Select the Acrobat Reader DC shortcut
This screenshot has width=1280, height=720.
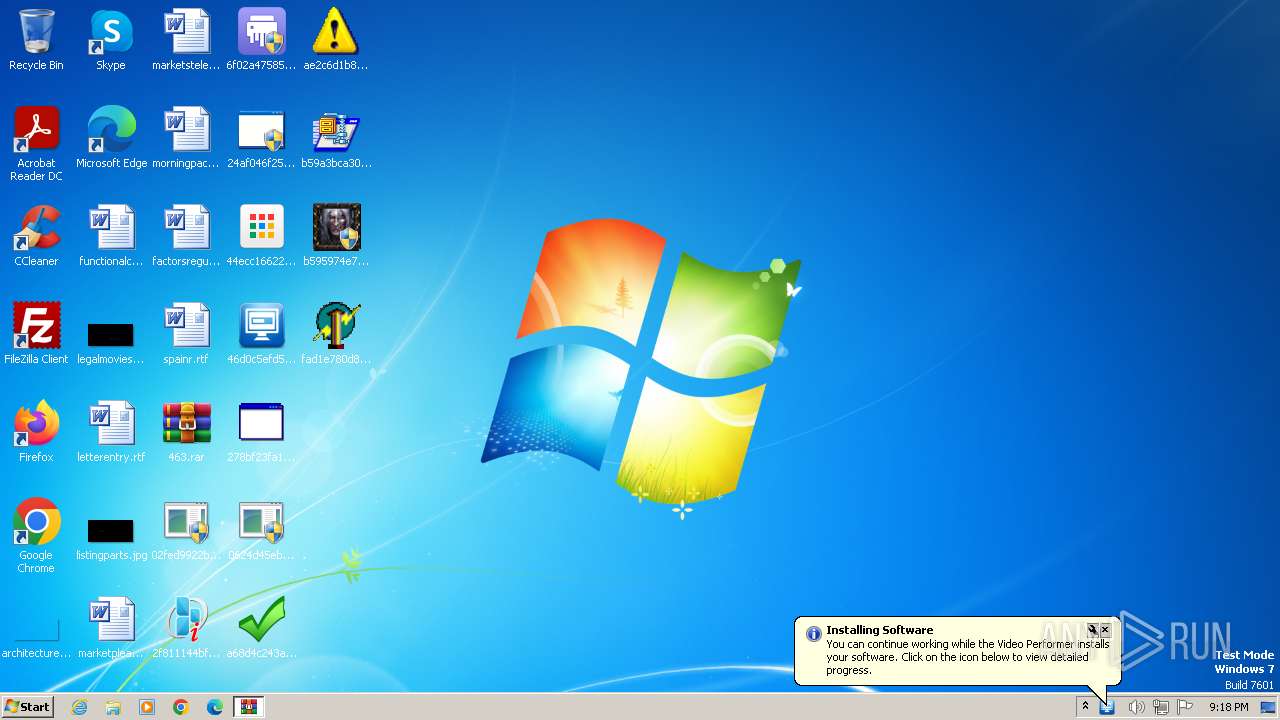(36, 144)
